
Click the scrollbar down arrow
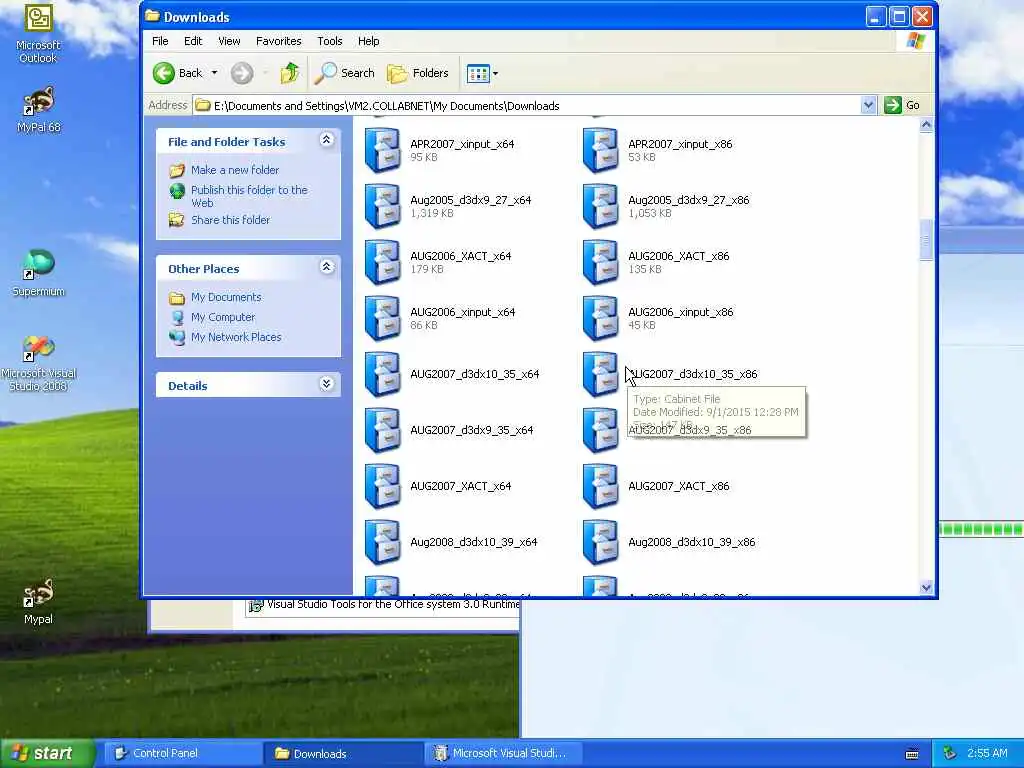(926, 588)
